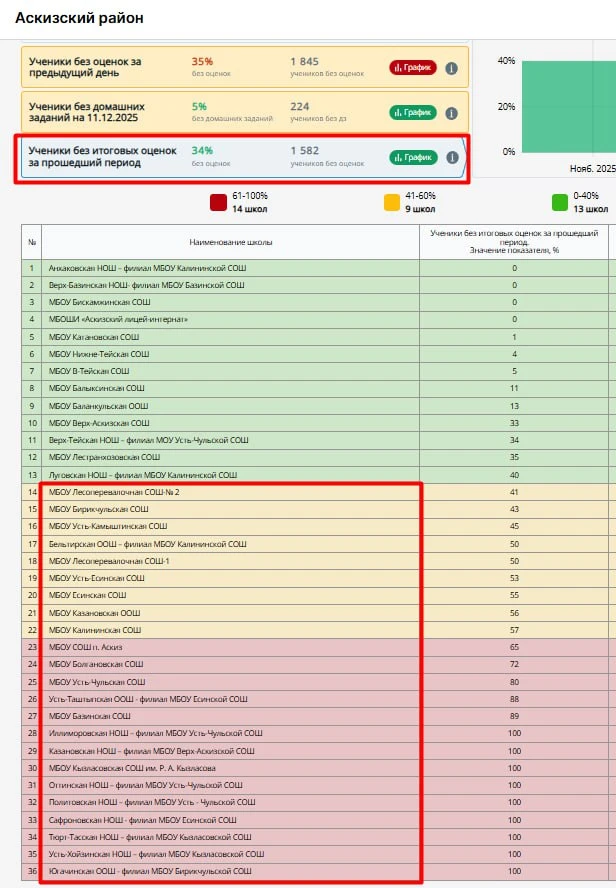Select row 'МБОУ Болгановская СОШ'
The width and height of the screenshot is (616, 888).
click(315, 664)
